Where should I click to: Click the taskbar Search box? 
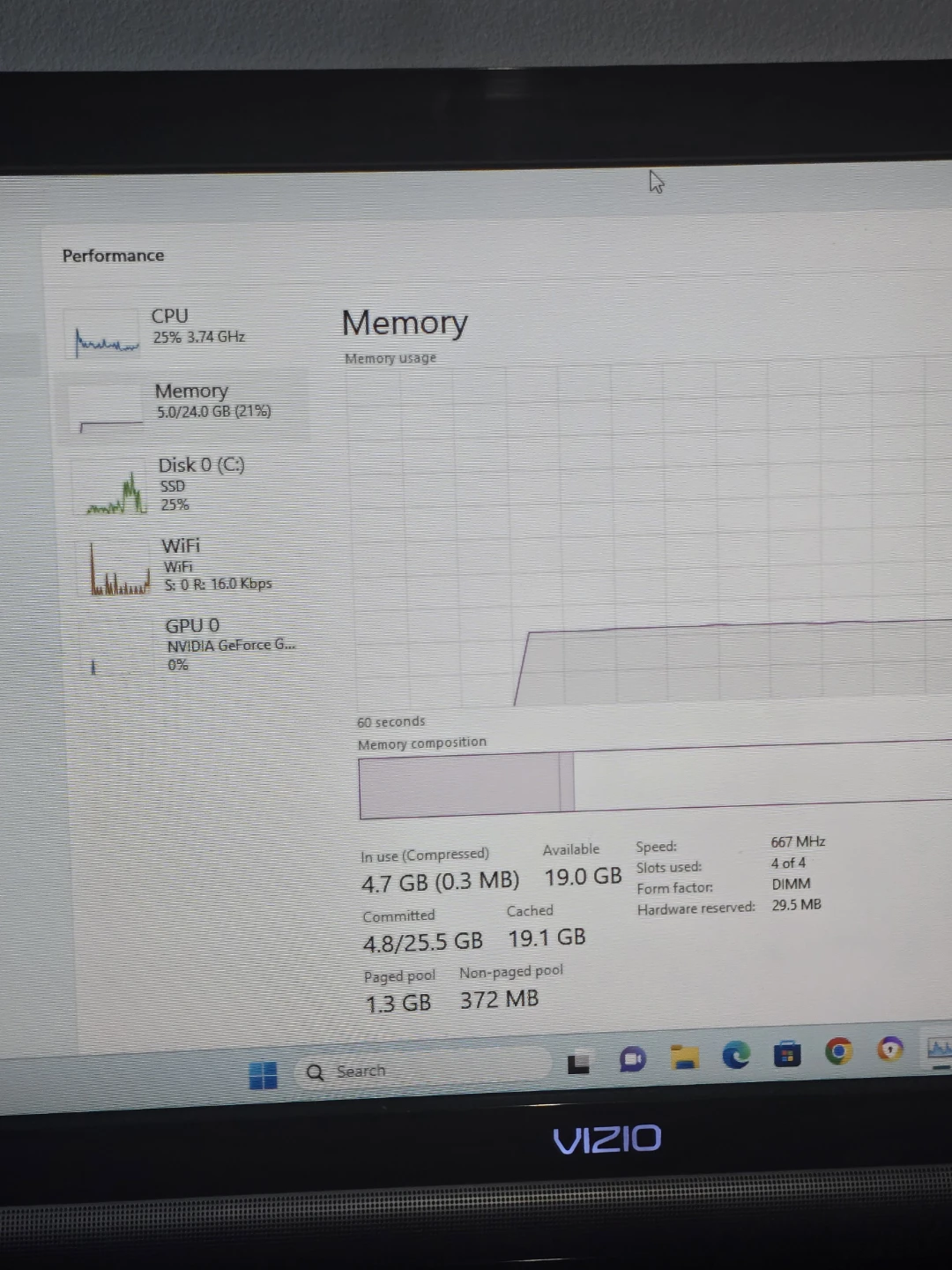click(x=425, y=1069)
